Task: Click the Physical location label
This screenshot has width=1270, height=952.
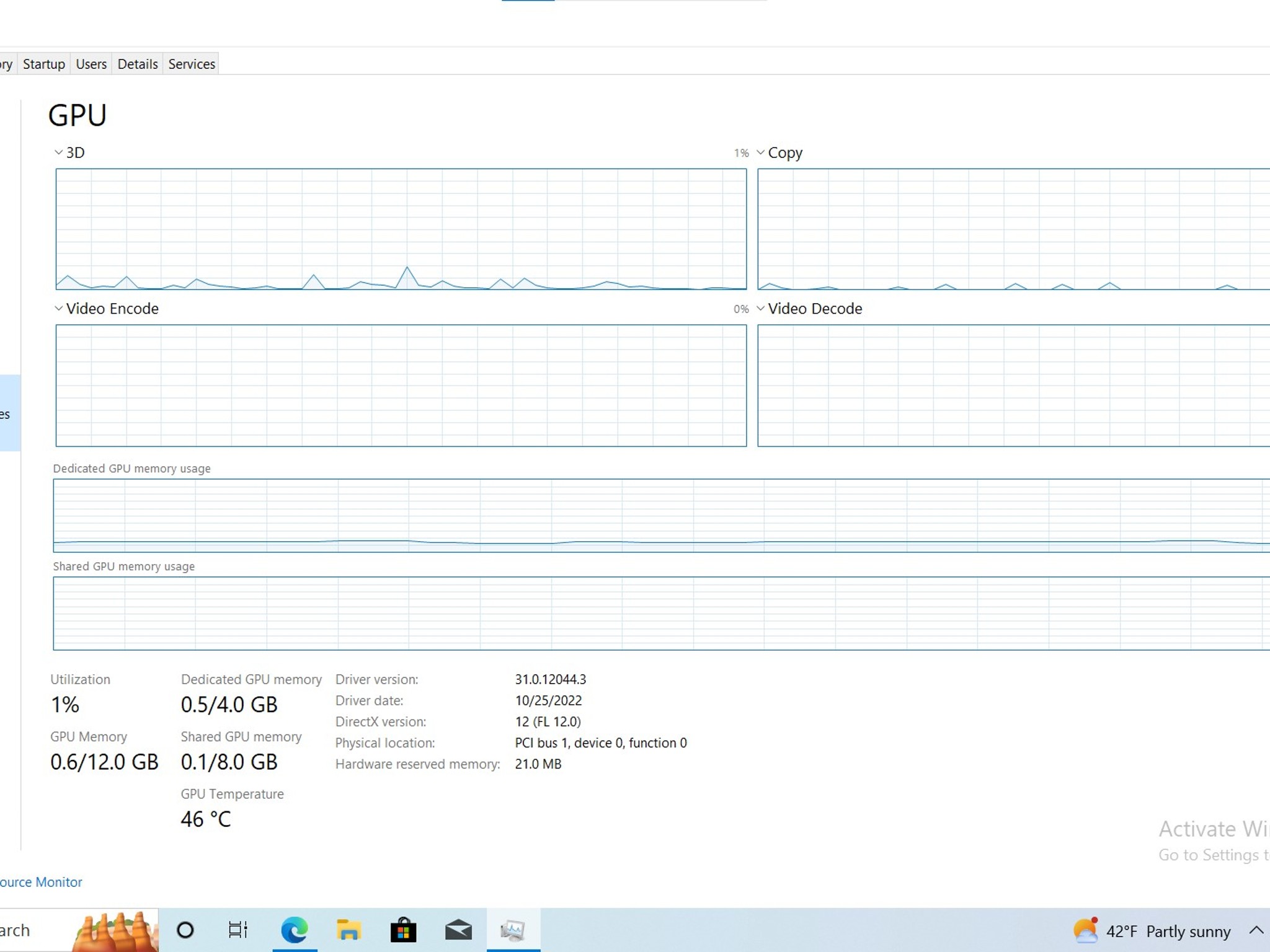Action: point(385,743)
